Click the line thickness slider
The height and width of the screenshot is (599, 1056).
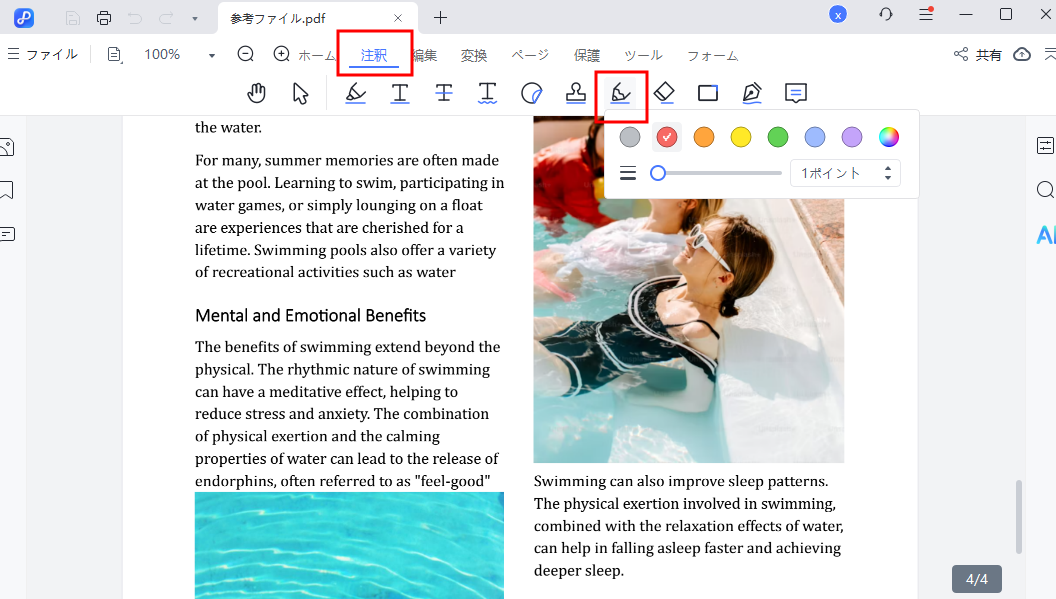click(x=719, y=173)
